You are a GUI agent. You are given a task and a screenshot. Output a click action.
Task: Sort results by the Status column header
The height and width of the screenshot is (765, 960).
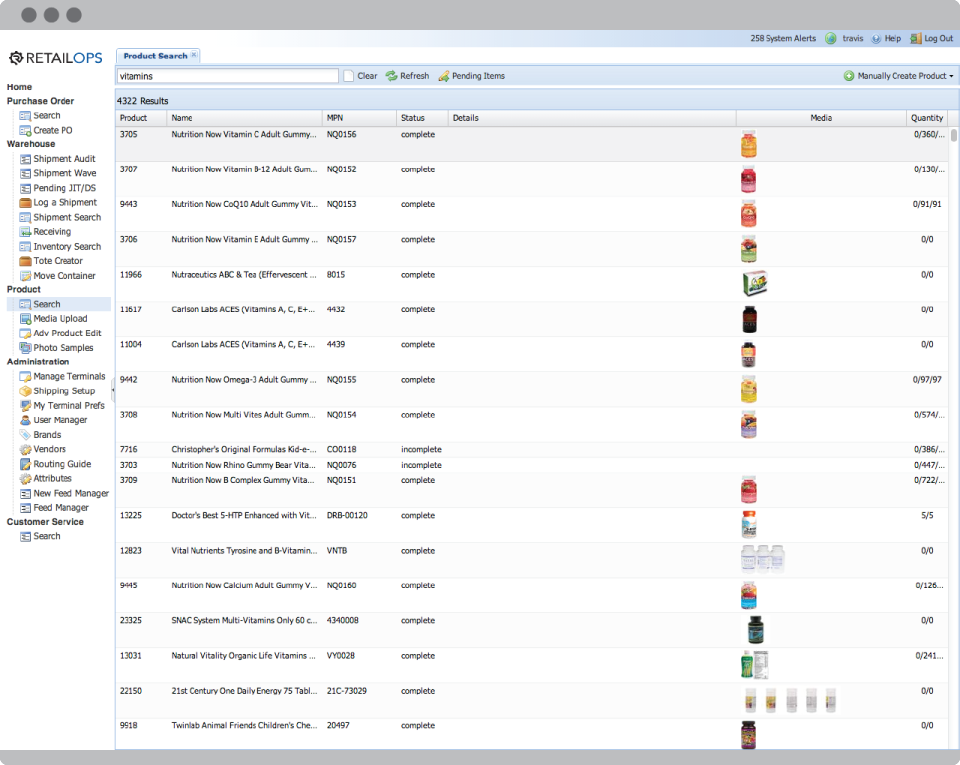point(412,118)
